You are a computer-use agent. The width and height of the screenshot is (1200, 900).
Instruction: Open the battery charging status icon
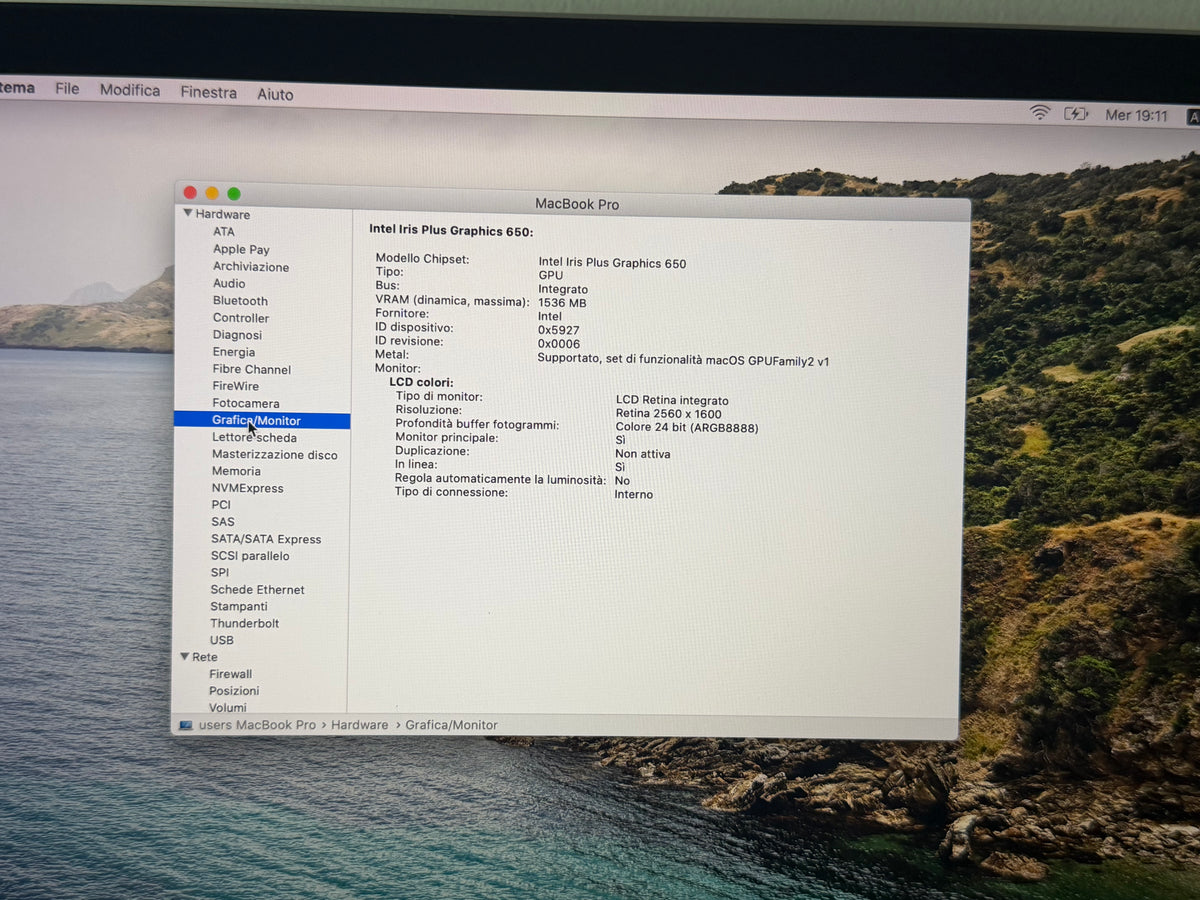click(1076, 114)
